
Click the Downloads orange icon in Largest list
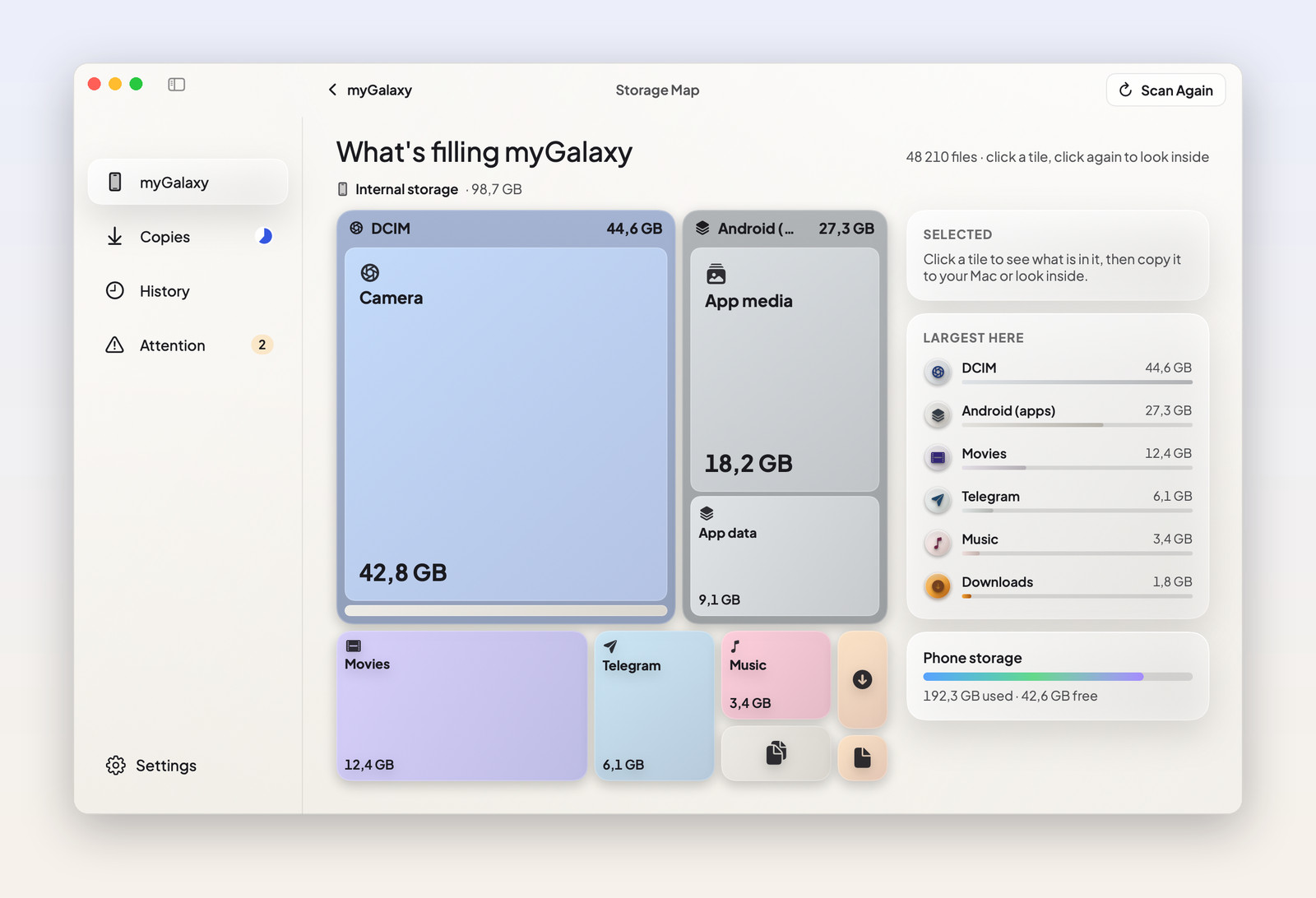938,586
